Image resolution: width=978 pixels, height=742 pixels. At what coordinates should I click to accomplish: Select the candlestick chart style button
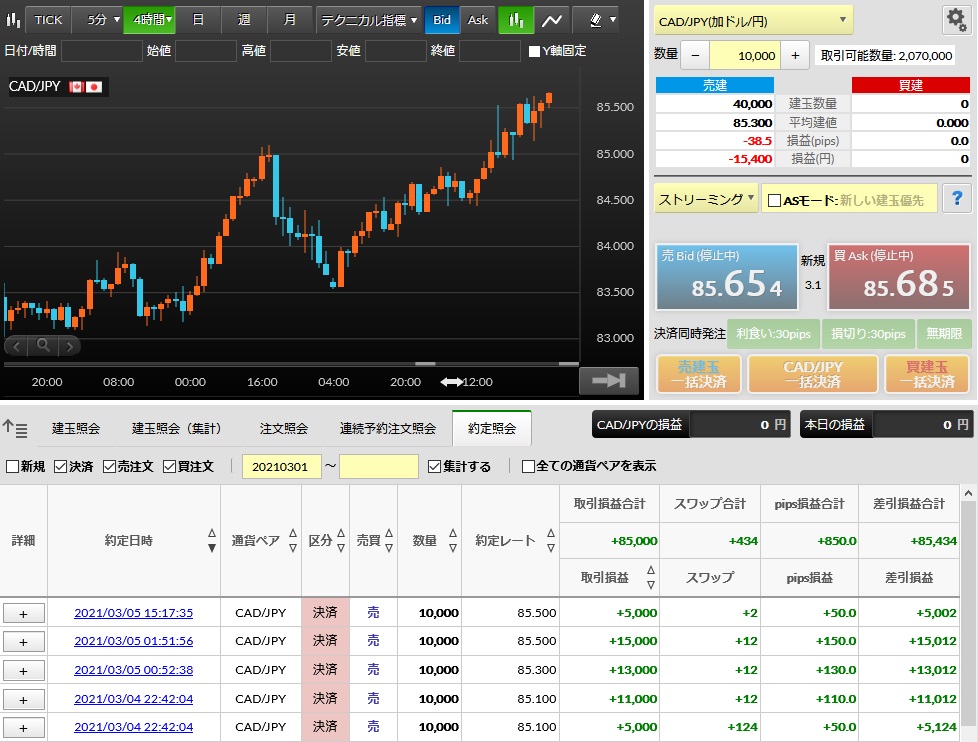point(516,20)
